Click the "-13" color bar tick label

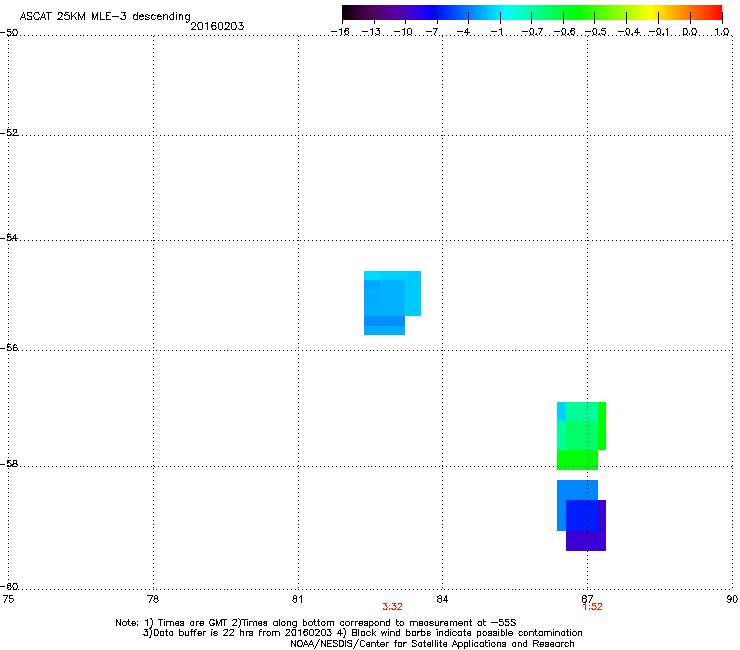pos(371,32)
